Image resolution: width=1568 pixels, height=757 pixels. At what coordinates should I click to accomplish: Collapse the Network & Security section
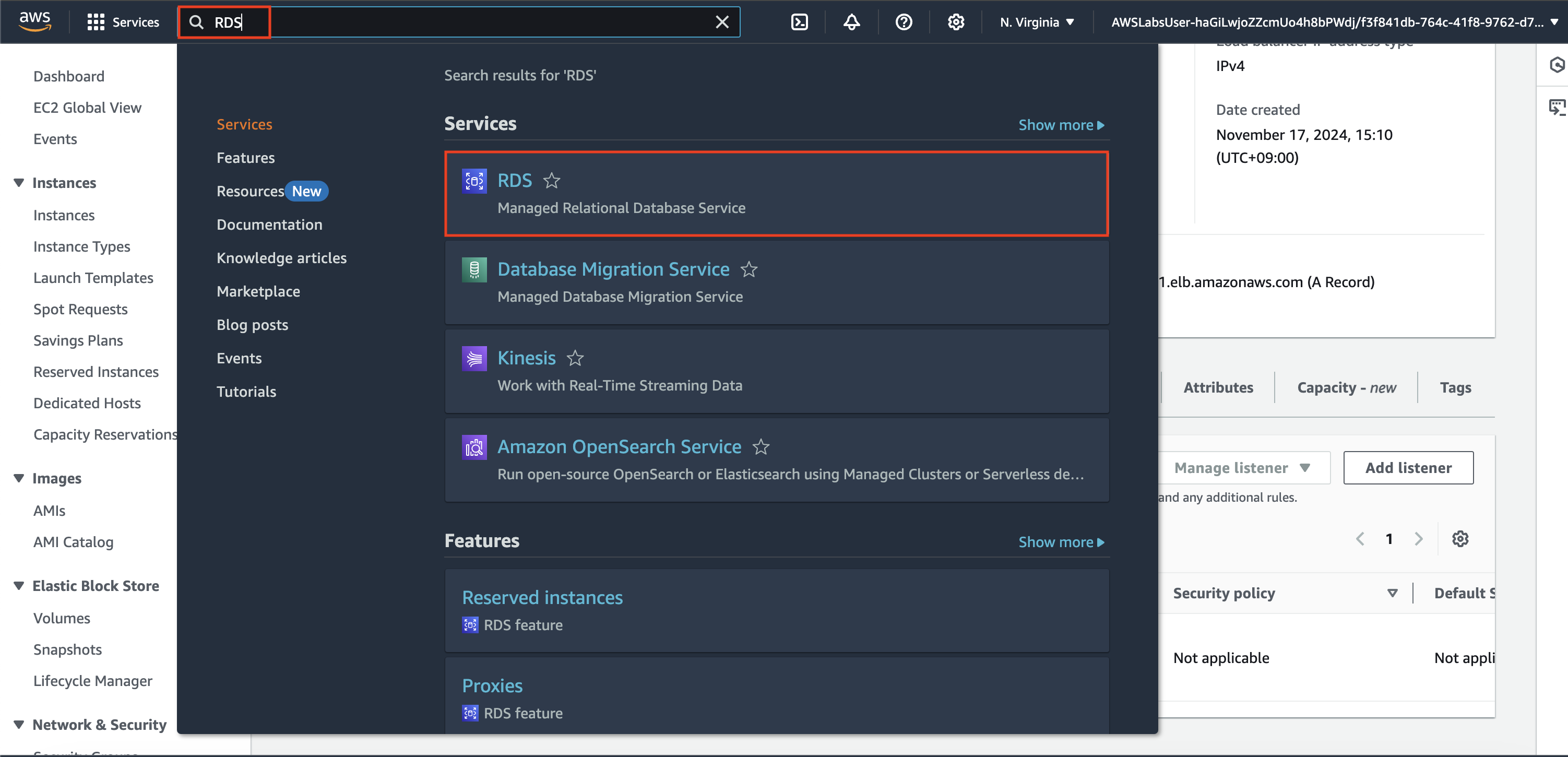coord(19,725)
